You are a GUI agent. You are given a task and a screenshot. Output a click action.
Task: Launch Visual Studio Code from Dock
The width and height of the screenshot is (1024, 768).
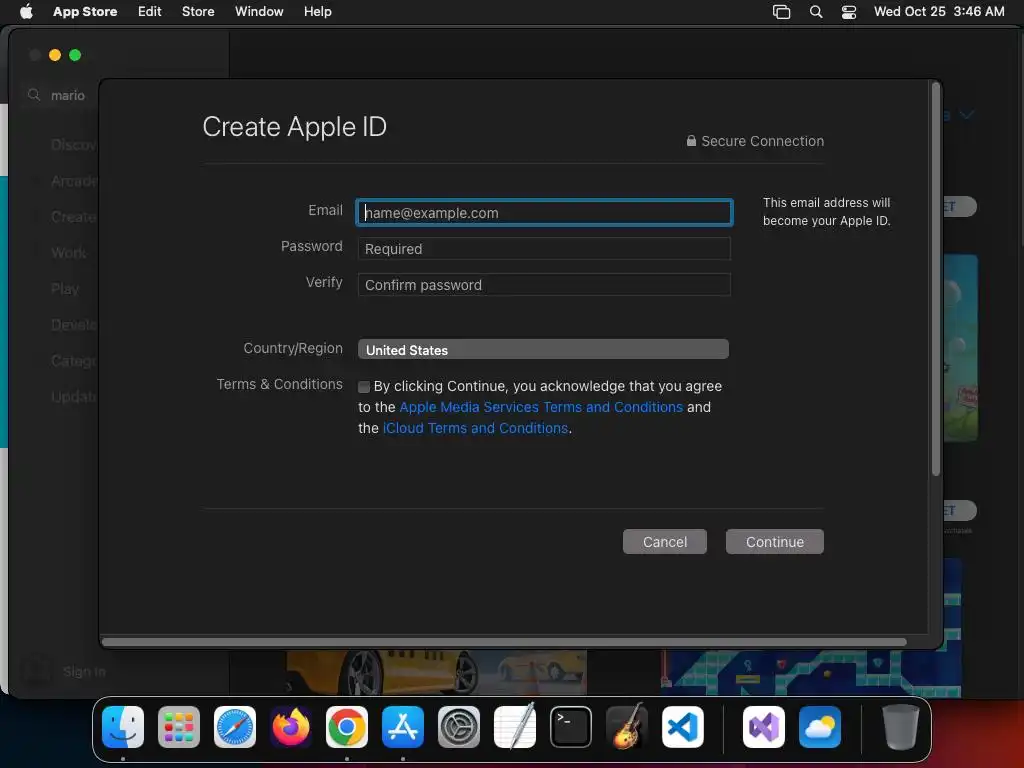[x=682, y=727]
